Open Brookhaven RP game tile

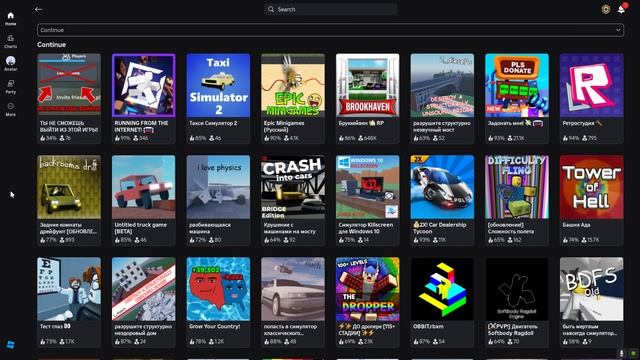click(x=368, y=98)
